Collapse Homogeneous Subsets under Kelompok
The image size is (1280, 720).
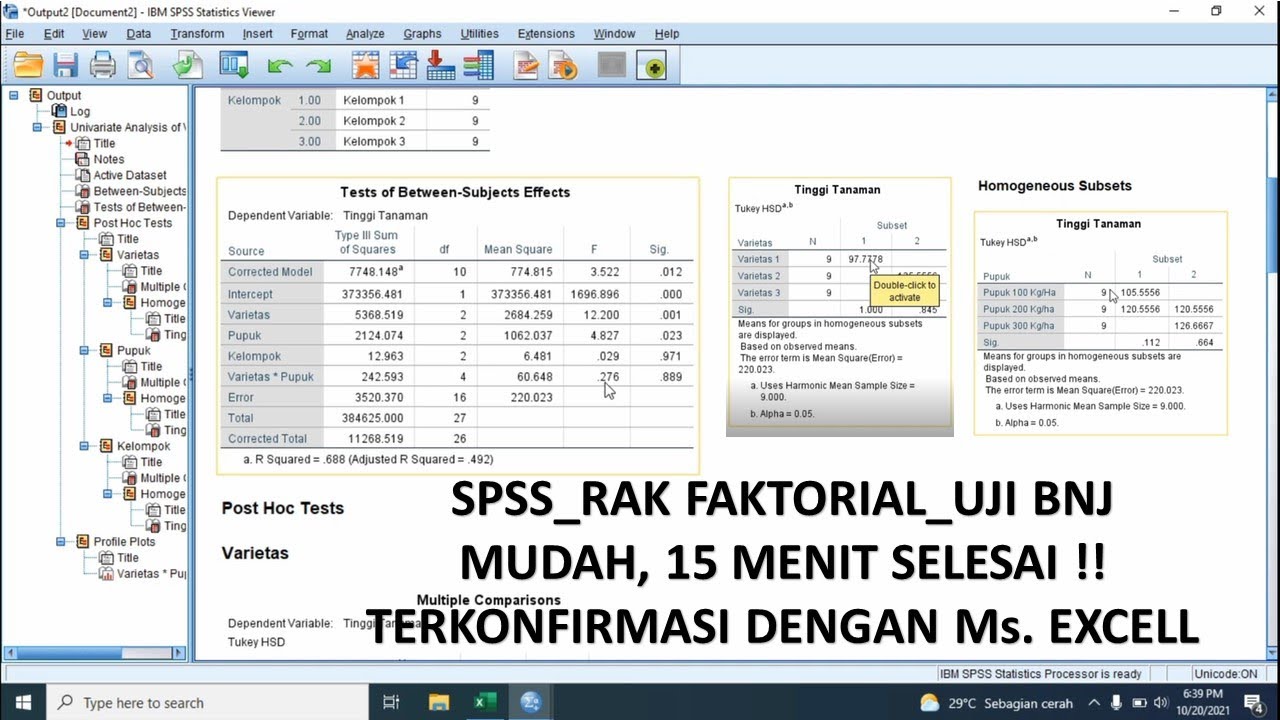point(110,494)
